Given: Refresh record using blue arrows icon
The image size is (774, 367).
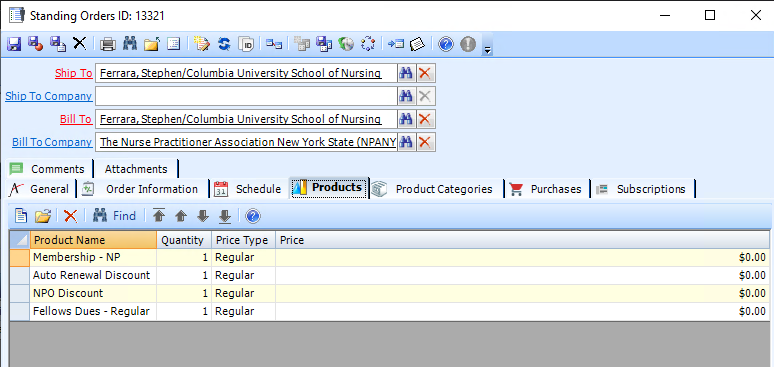Looking at the screenshot, I should point(224,44).
